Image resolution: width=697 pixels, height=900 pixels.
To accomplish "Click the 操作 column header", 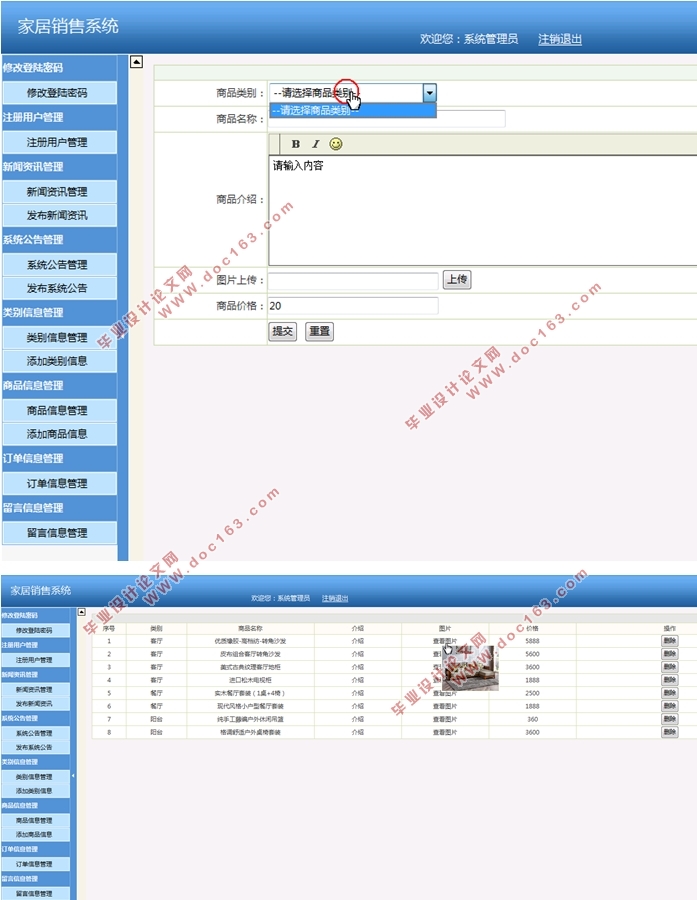I will pyautogui.click(x=669, y=629).
